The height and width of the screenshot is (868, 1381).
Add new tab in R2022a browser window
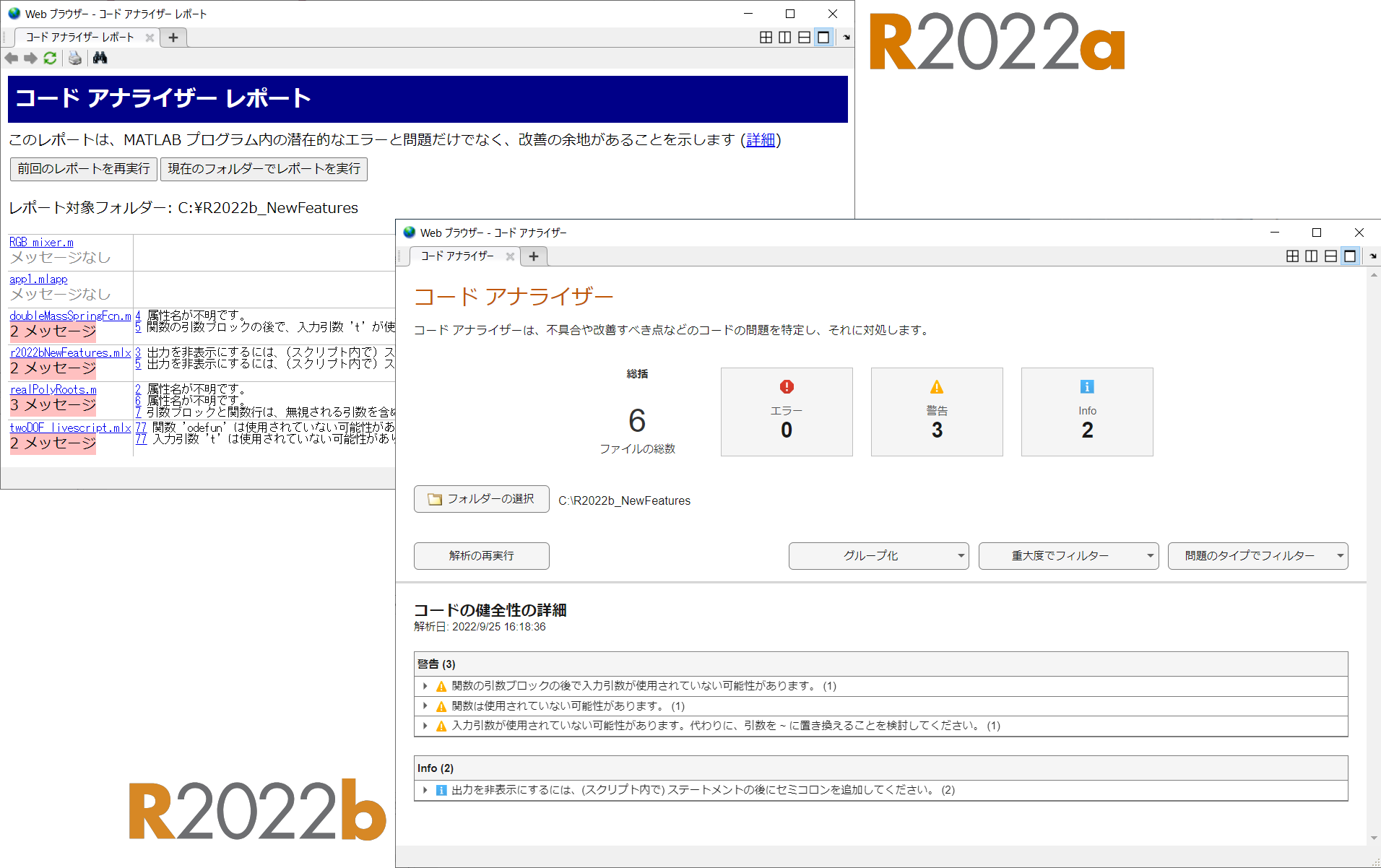[x=173, y=38]
